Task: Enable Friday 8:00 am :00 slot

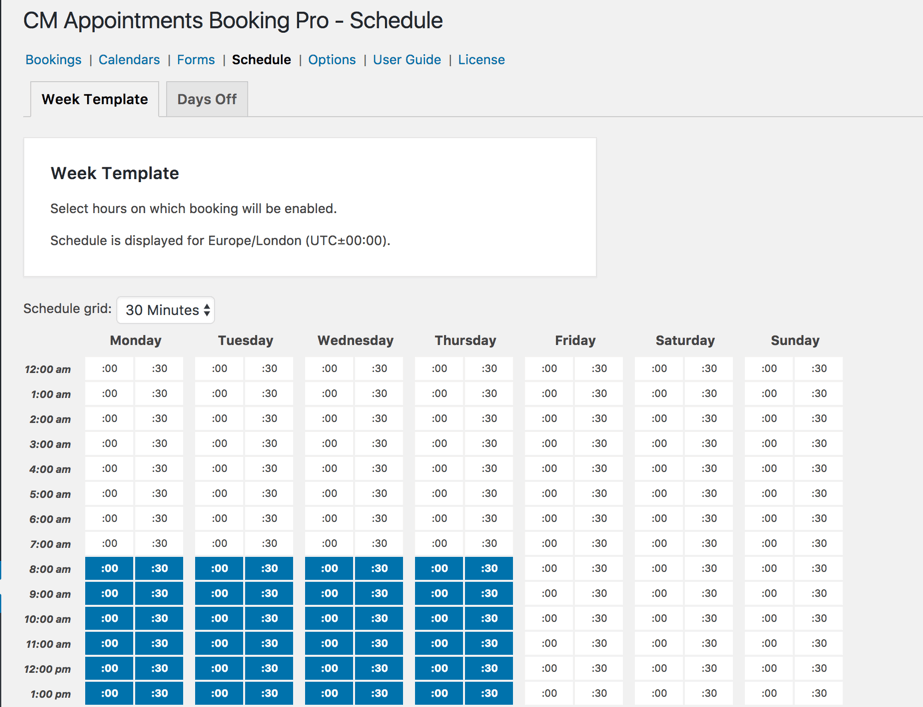Action: [x=550, y=569]
